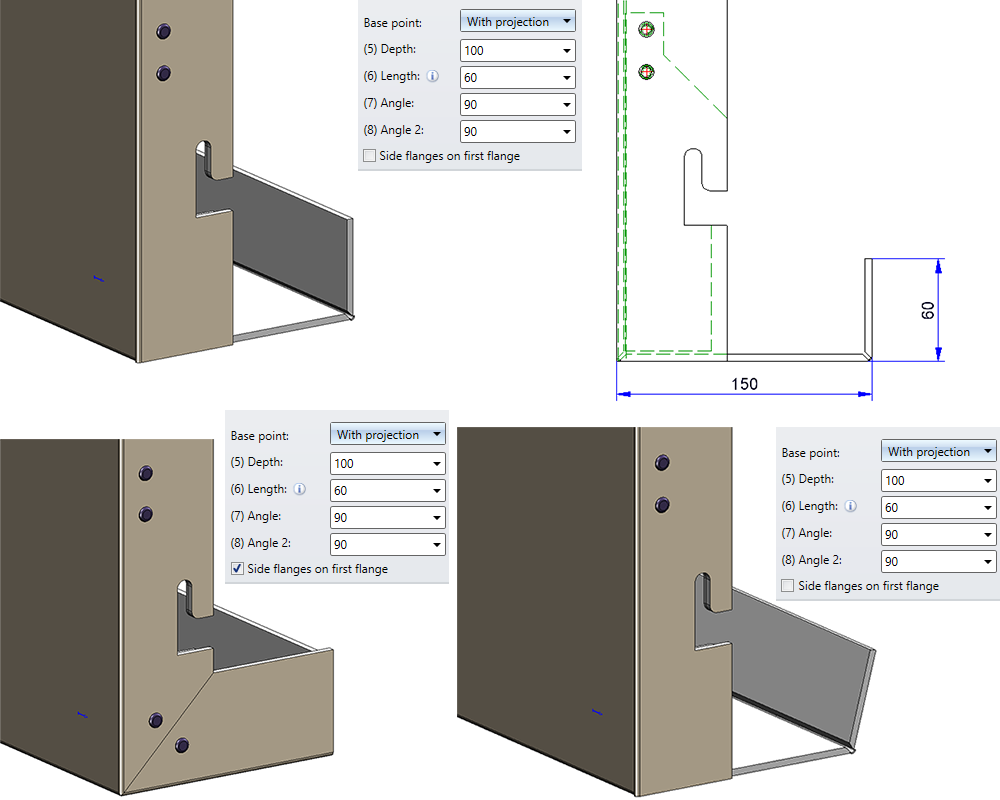Open the Length dropdown arrow in the bottom-right panel

988,508
